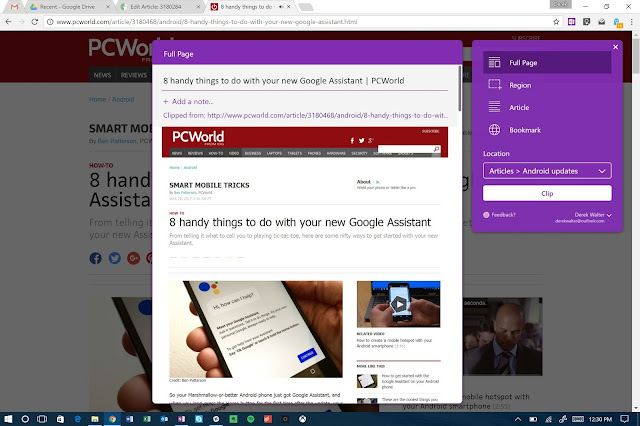Open the Windows Start menu

pos(8,419)
